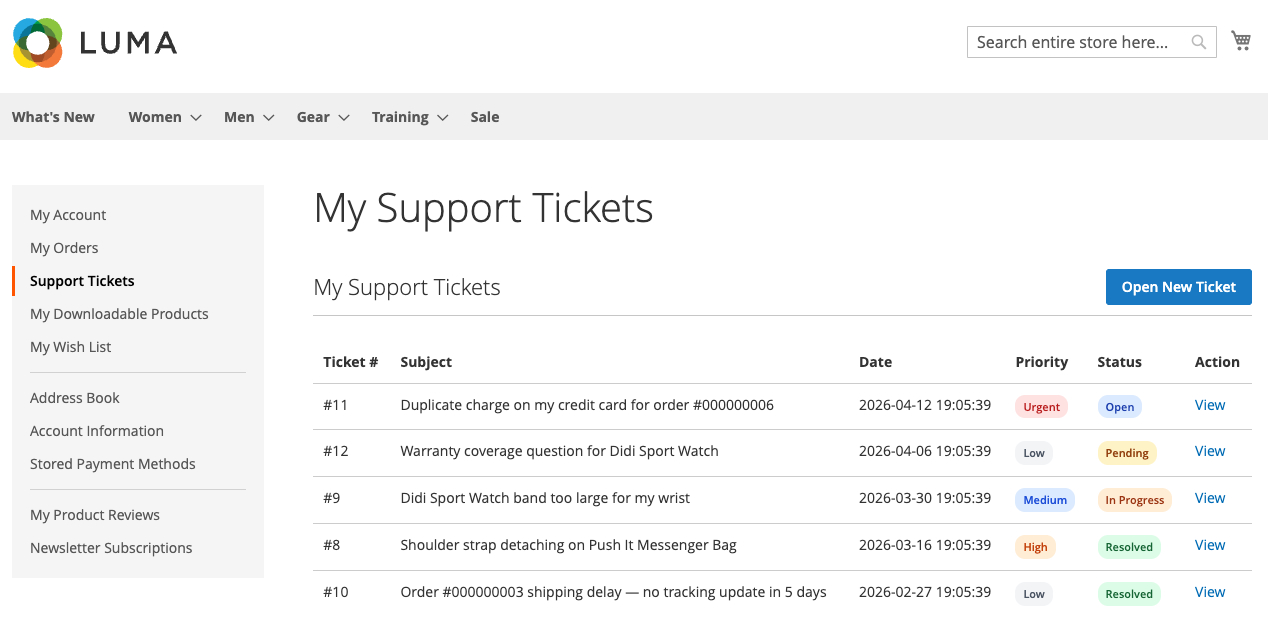Click Status column header
This screenshot has width=1268, height=621.
click(1119, 362)
